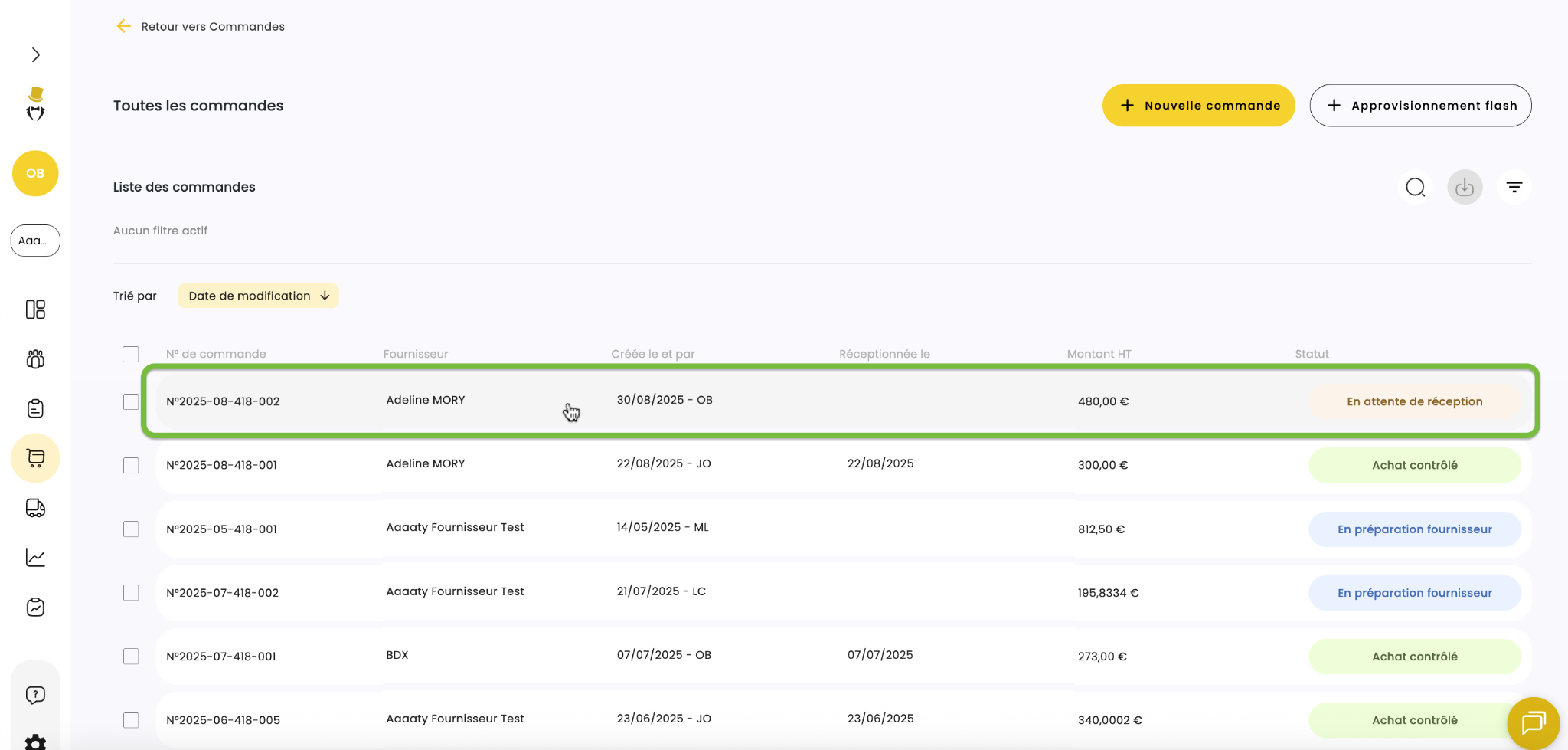1568x750 pixels.
Task: Open the dashboard icon in sidebar
Action: pyautogui.click(x=35, y=309)
